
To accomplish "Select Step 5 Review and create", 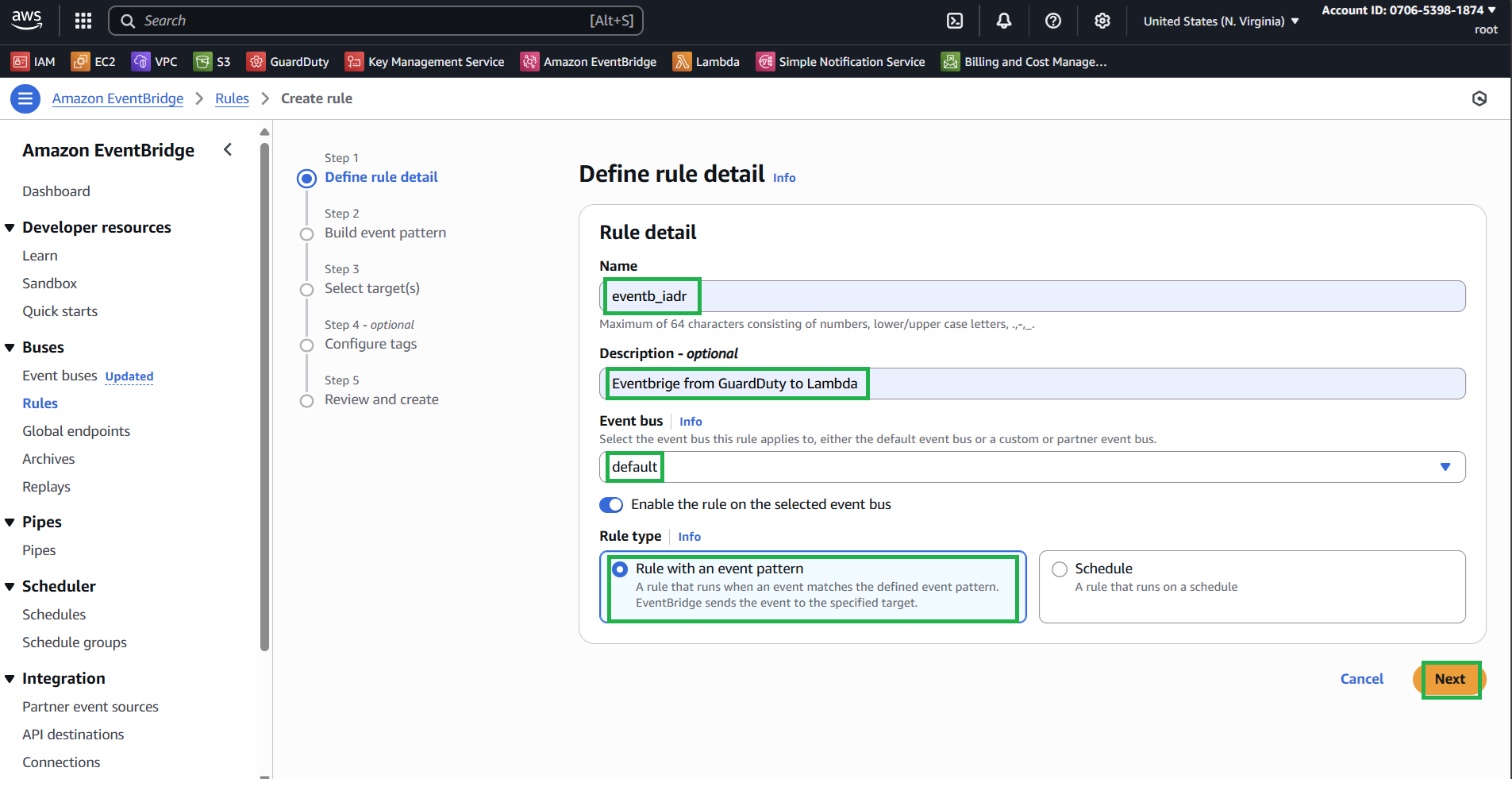I will coord(381,399).
